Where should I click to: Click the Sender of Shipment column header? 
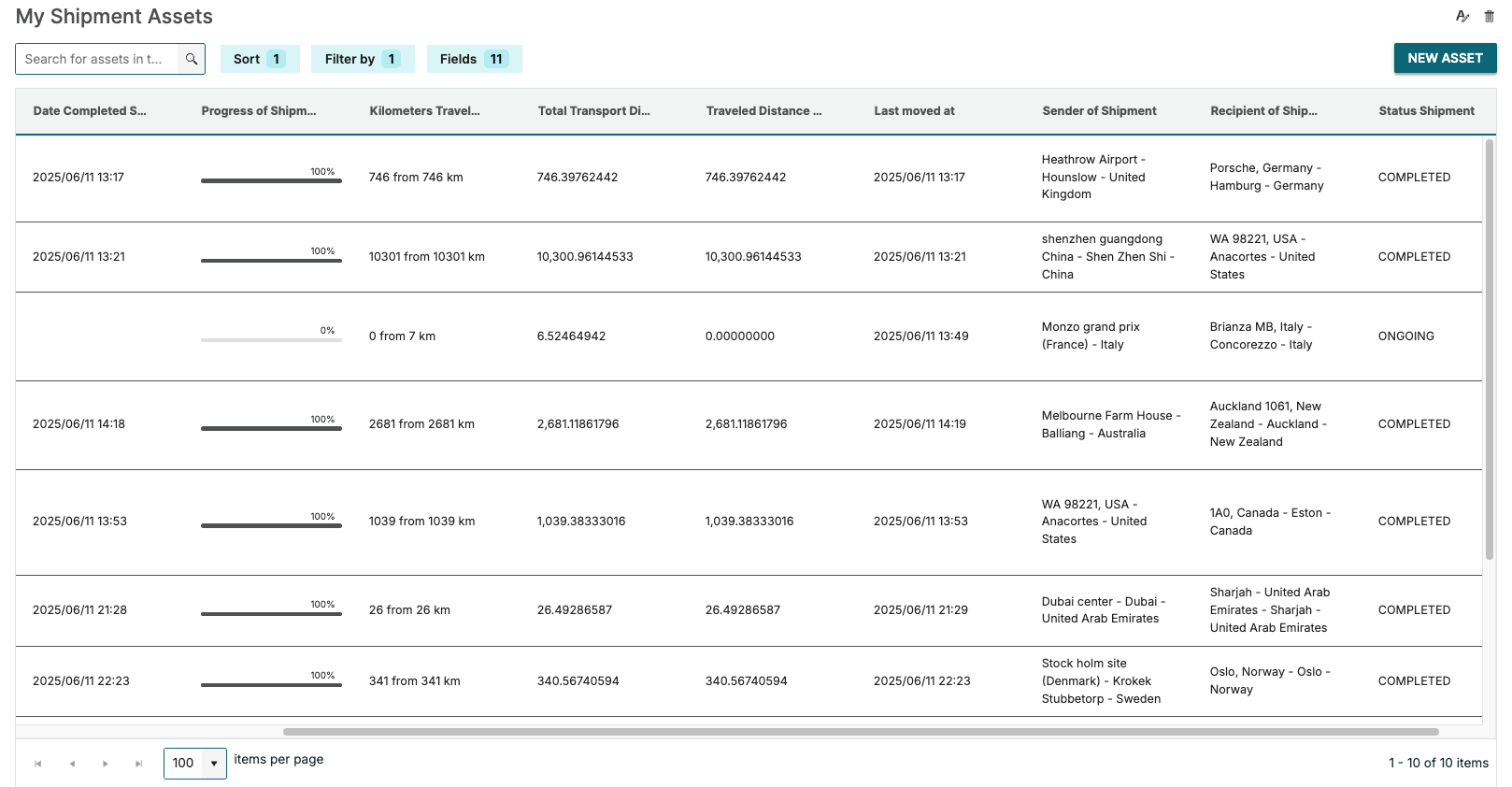point(1099,111)
